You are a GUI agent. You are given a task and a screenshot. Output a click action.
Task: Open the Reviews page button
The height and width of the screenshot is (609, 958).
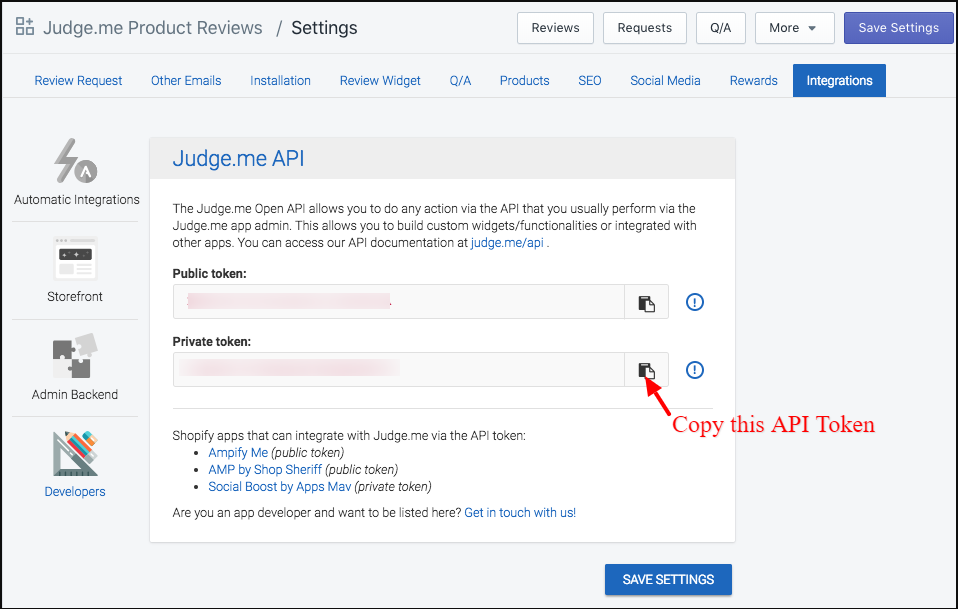555,28
